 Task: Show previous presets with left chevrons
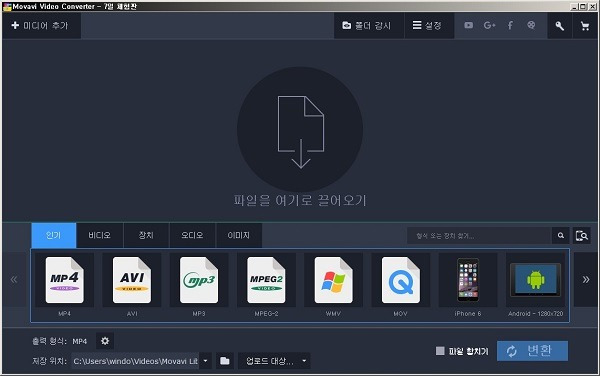click(x=14, y=280)
